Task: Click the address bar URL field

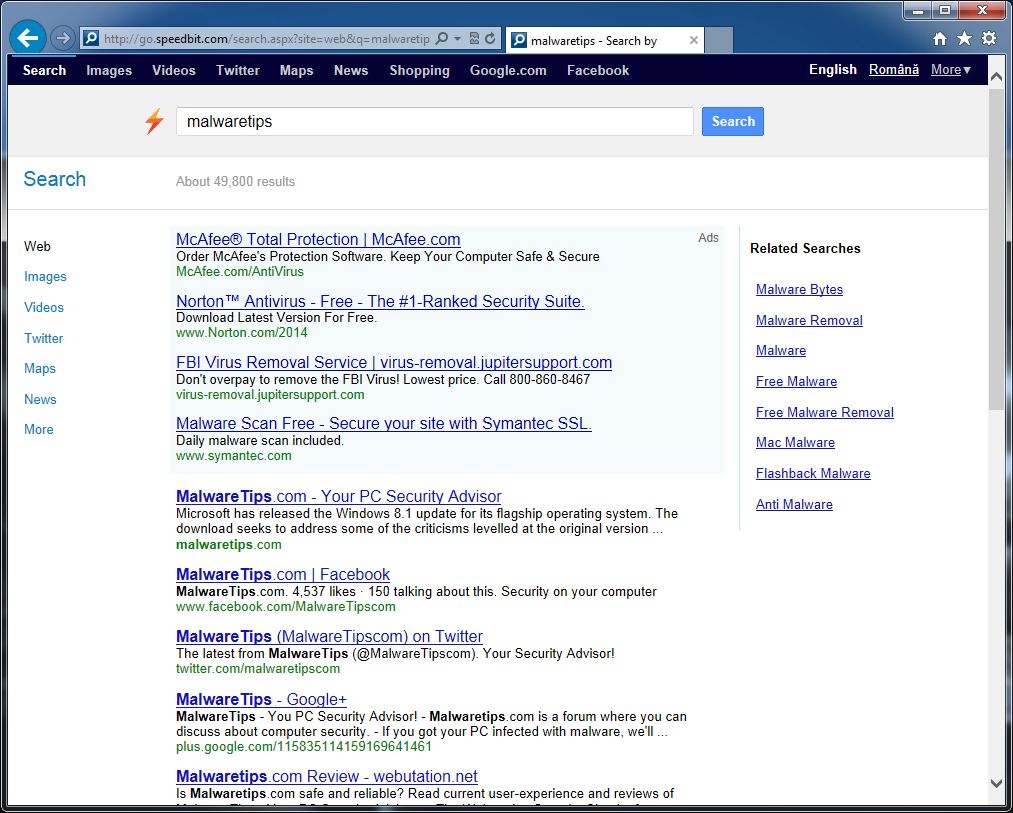Action: (x=266, y=39)
